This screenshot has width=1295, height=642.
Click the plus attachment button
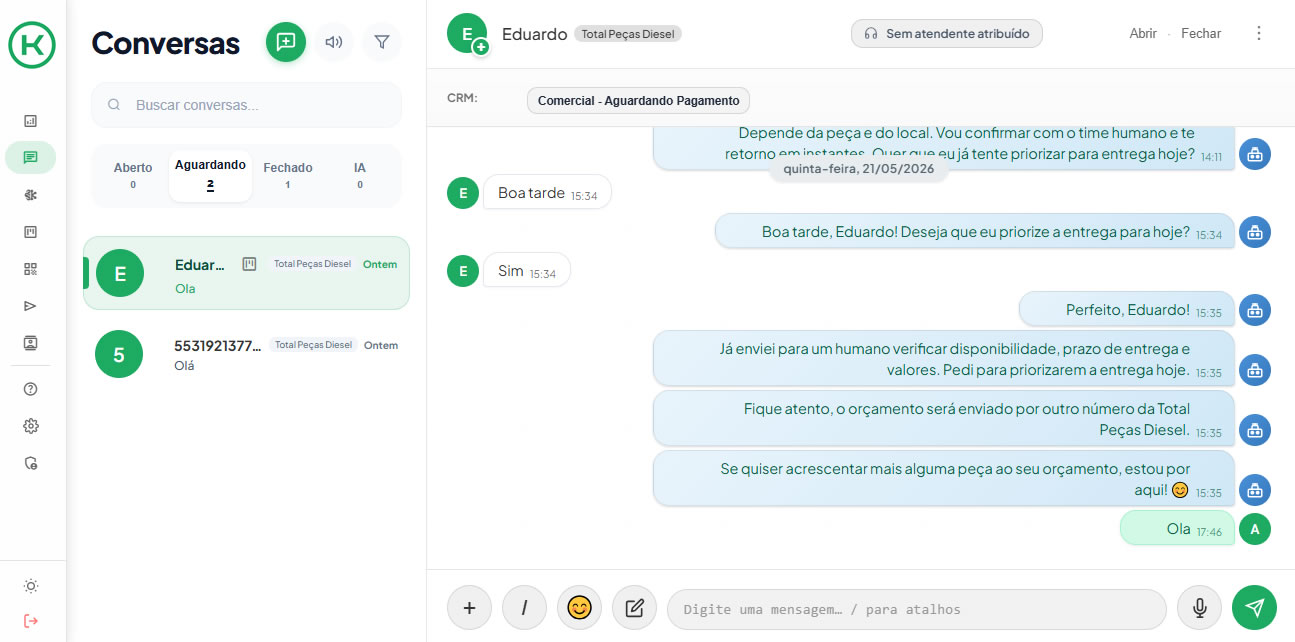(469, 607)
